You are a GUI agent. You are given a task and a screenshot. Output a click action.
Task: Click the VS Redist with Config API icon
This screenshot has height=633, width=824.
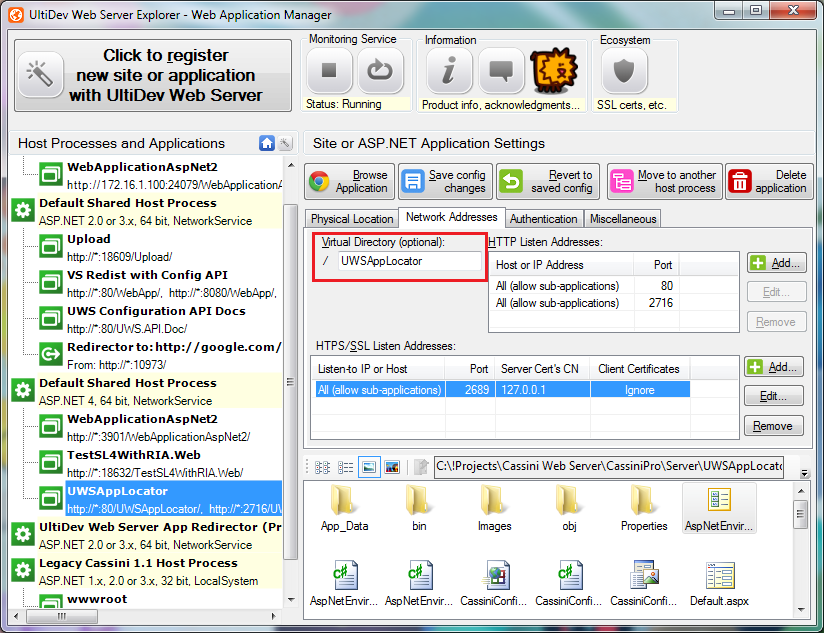[x=51, y=282]
